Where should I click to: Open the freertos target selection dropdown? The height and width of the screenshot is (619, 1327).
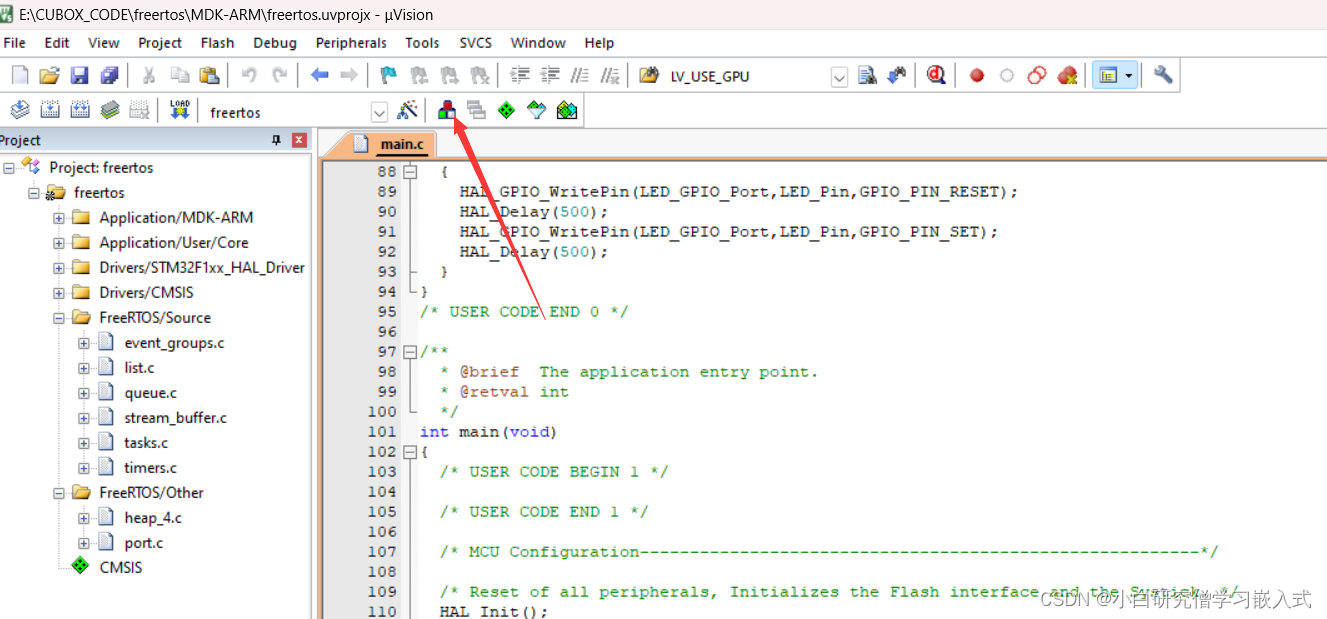pos(379,112)
